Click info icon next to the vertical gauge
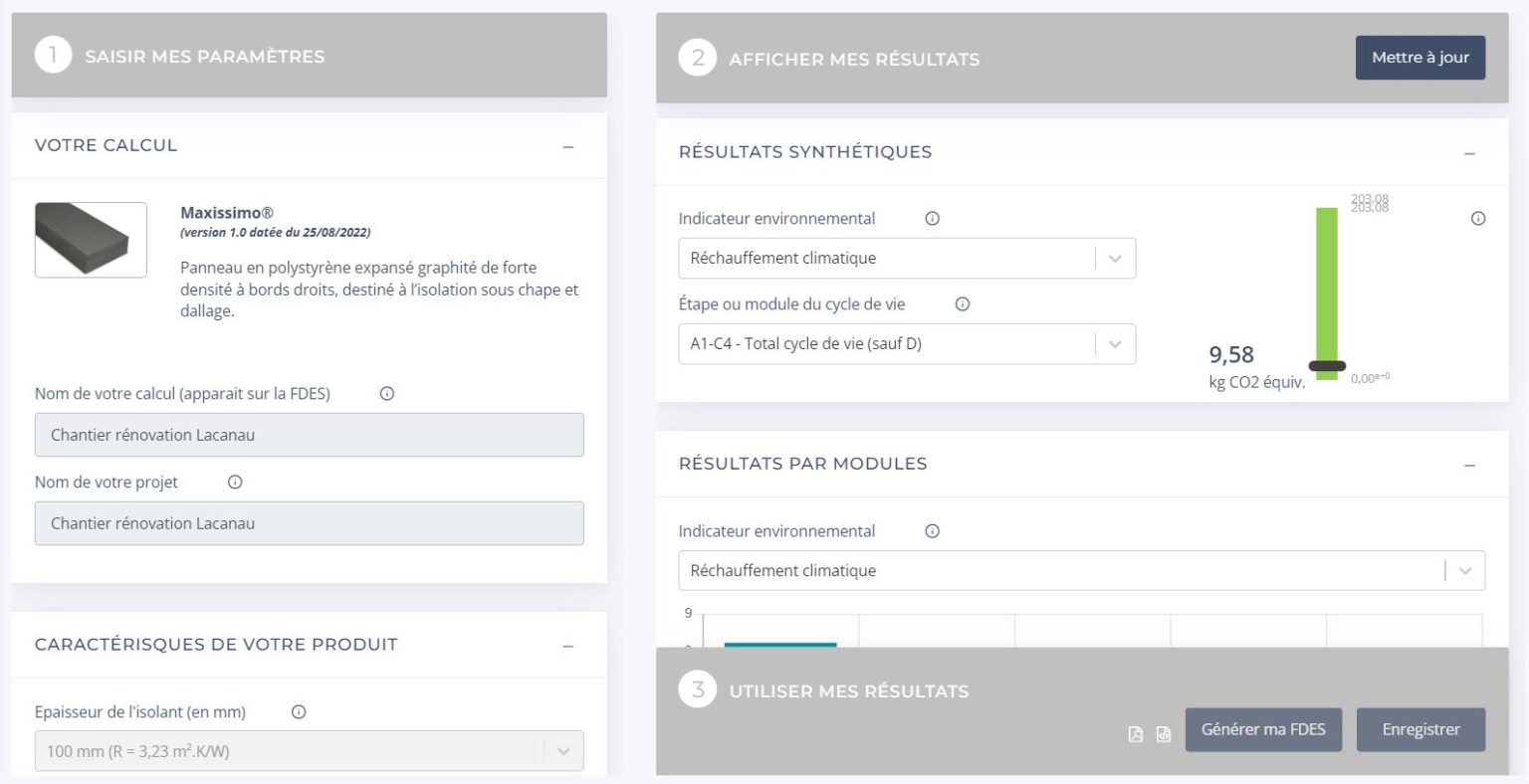 coord(1478,218)
